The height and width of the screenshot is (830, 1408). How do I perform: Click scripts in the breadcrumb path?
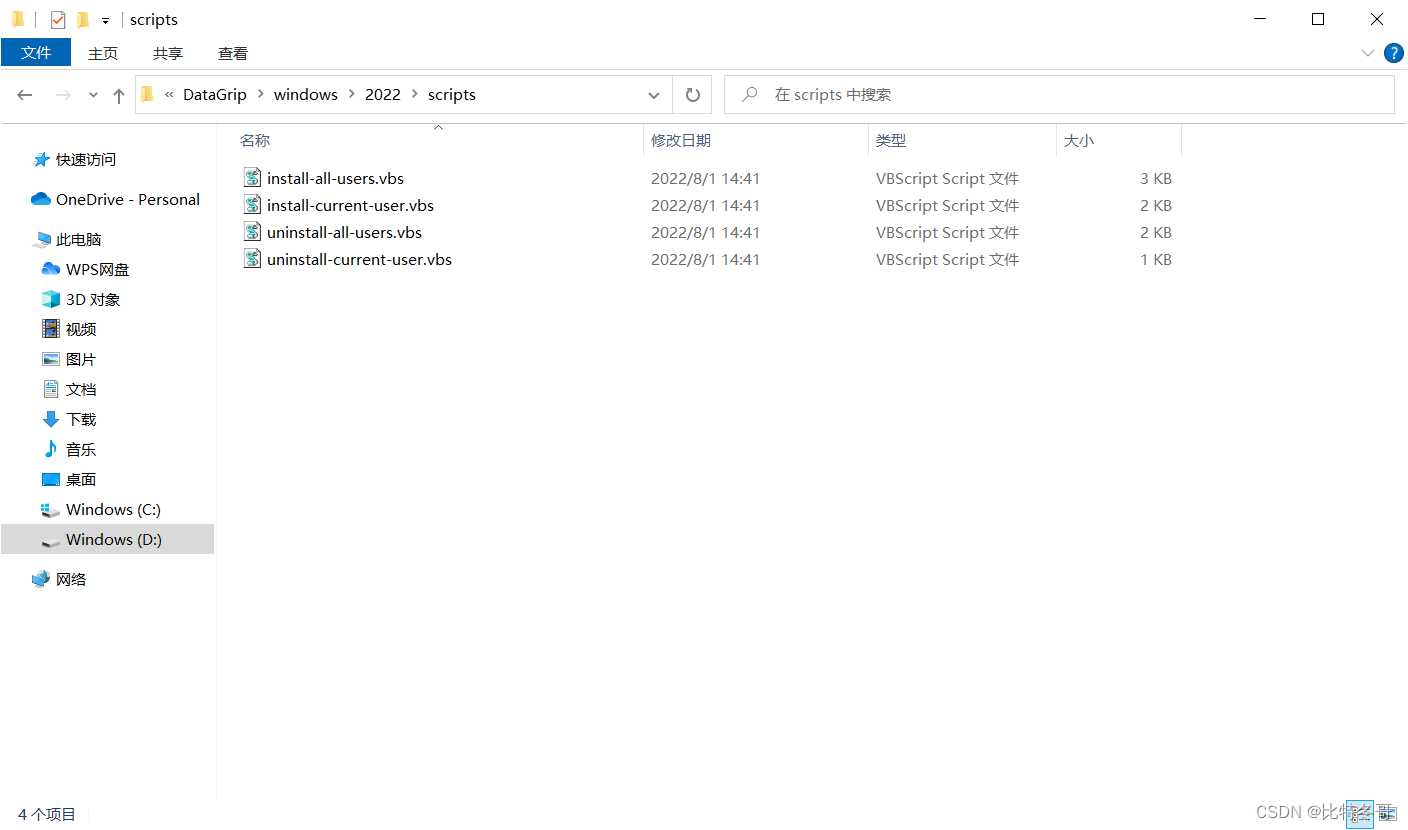(x=452, y=95)
